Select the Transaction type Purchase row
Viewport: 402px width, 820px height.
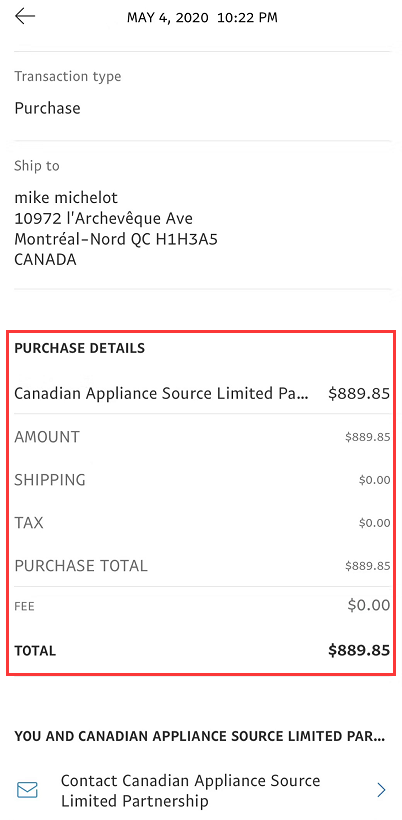201,96
